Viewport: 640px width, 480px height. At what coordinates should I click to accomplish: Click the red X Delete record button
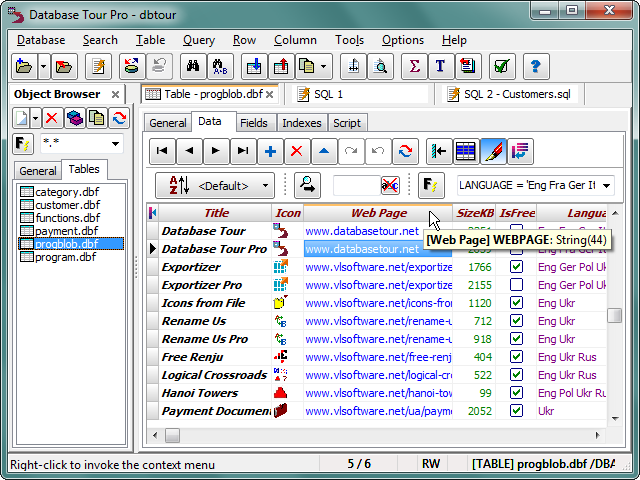click(x=296, y=151)
